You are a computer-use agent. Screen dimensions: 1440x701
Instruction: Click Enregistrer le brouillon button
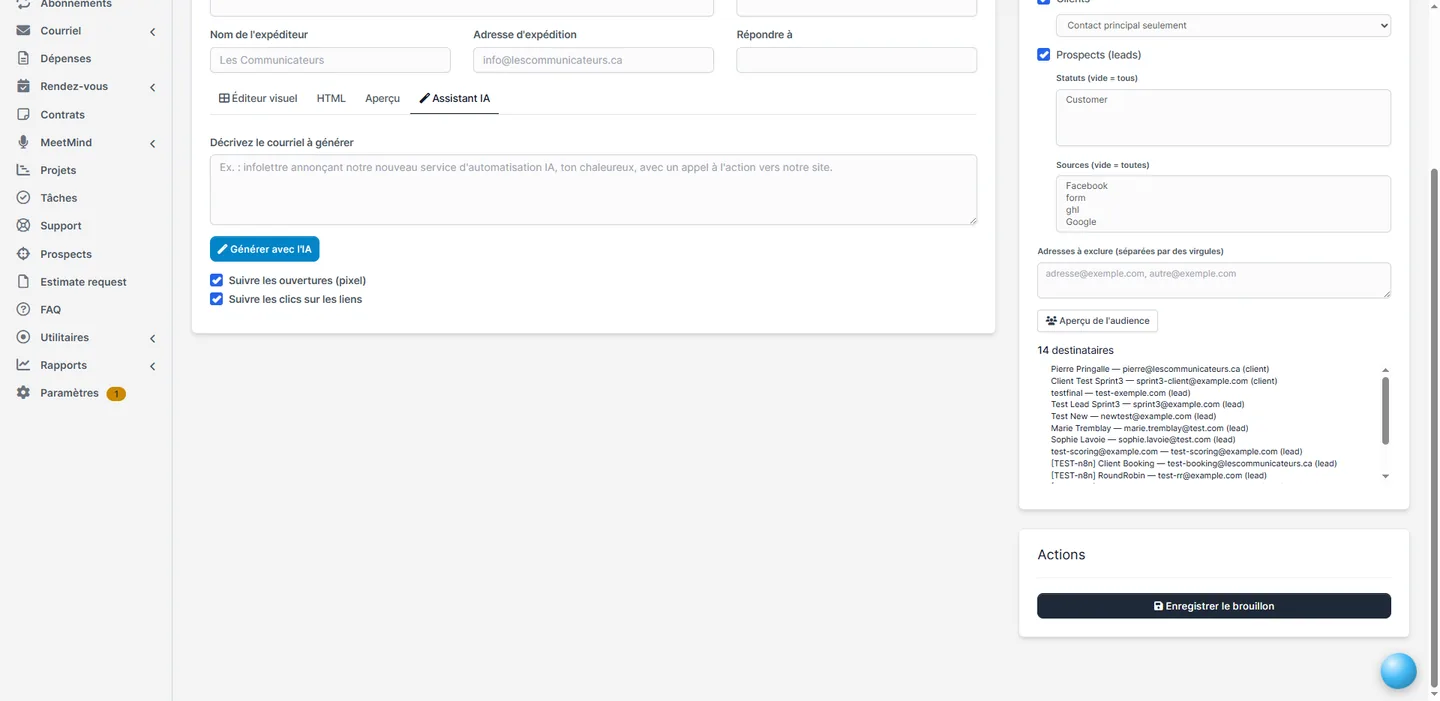point(1214,606)
